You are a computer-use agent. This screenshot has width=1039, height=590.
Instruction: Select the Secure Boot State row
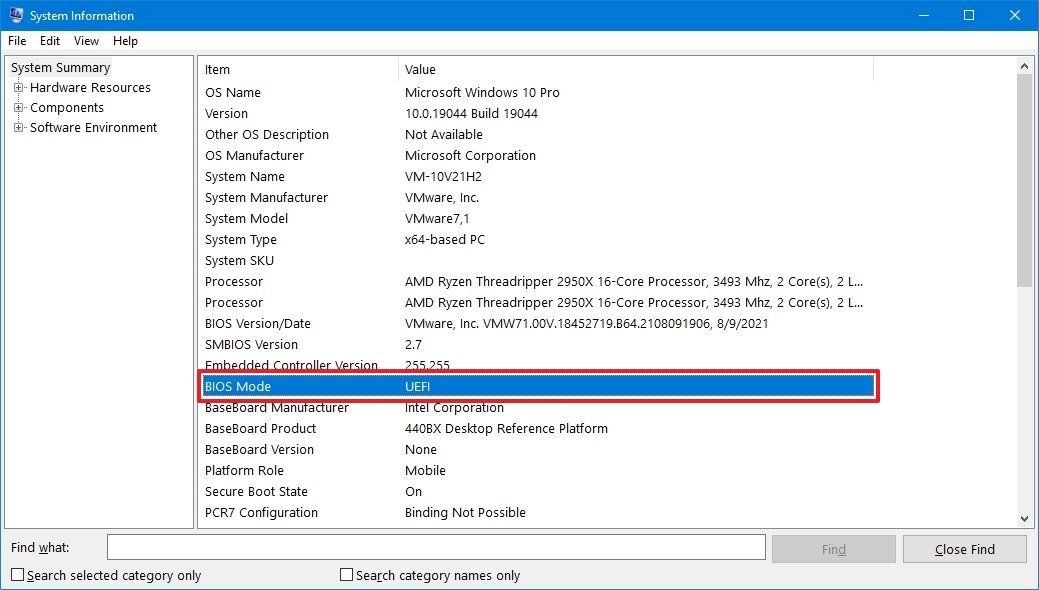pos(400,491)
